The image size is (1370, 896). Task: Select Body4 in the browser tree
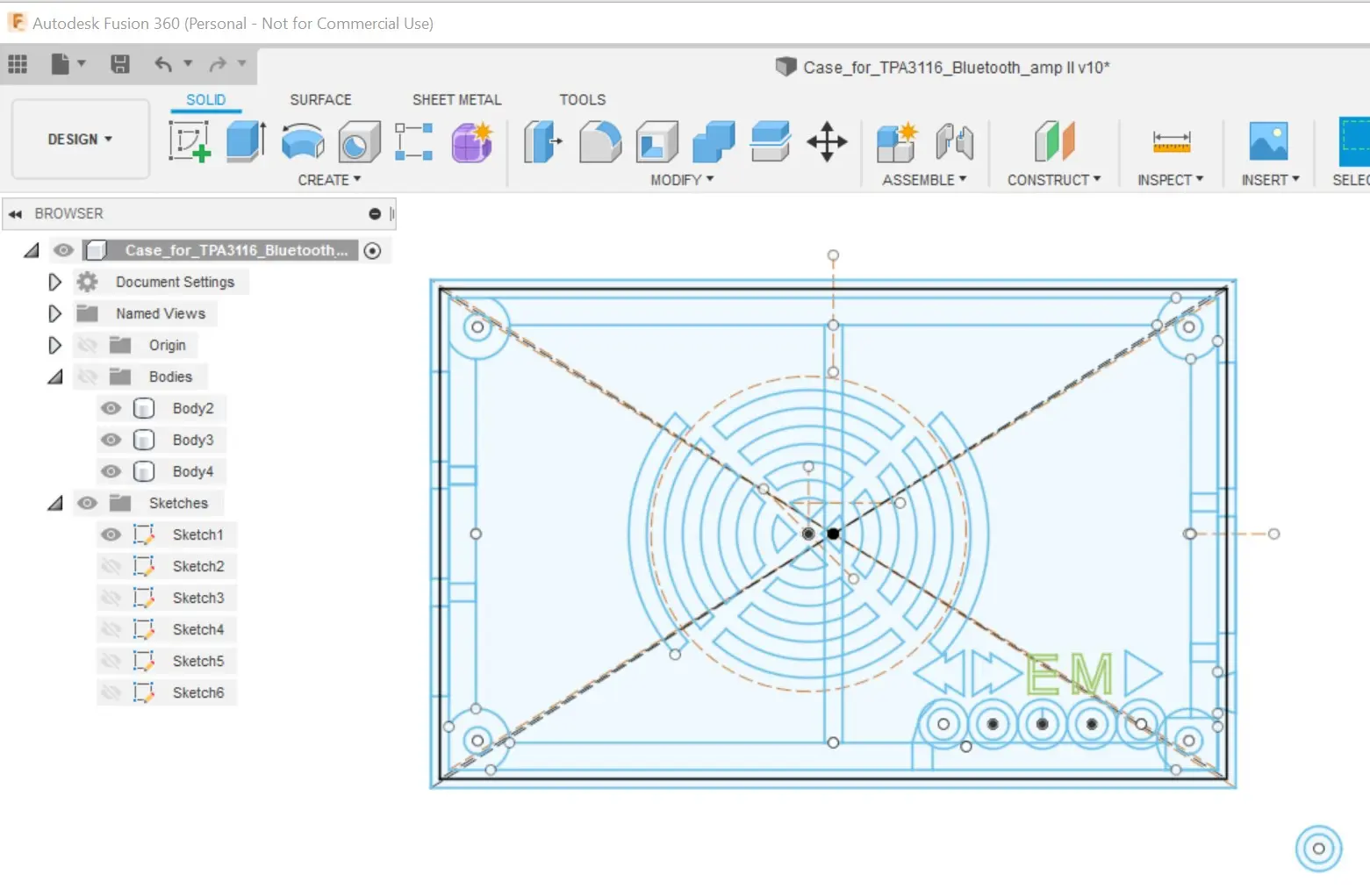click(193, 471)
